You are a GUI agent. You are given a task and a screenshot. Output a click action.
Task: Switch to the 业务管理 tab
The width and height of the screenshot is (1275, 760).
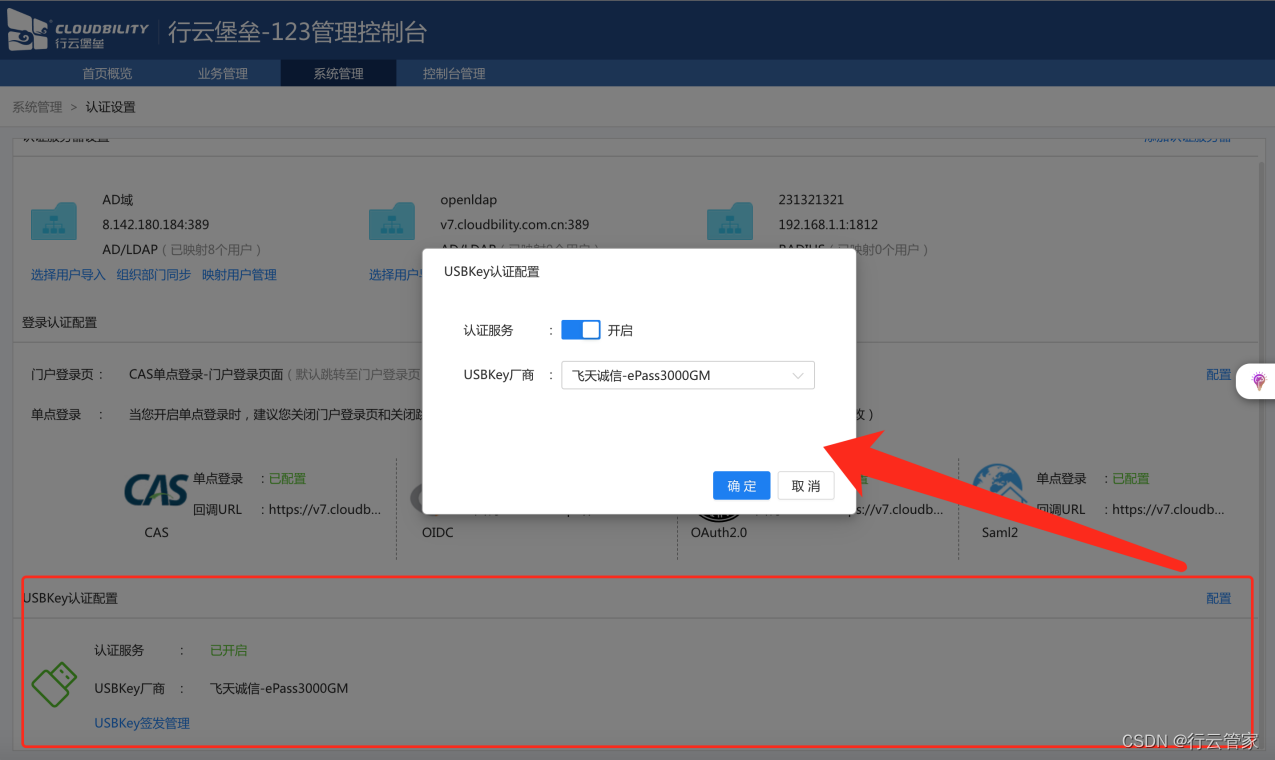pyautogui.click(x=223, y=73)
